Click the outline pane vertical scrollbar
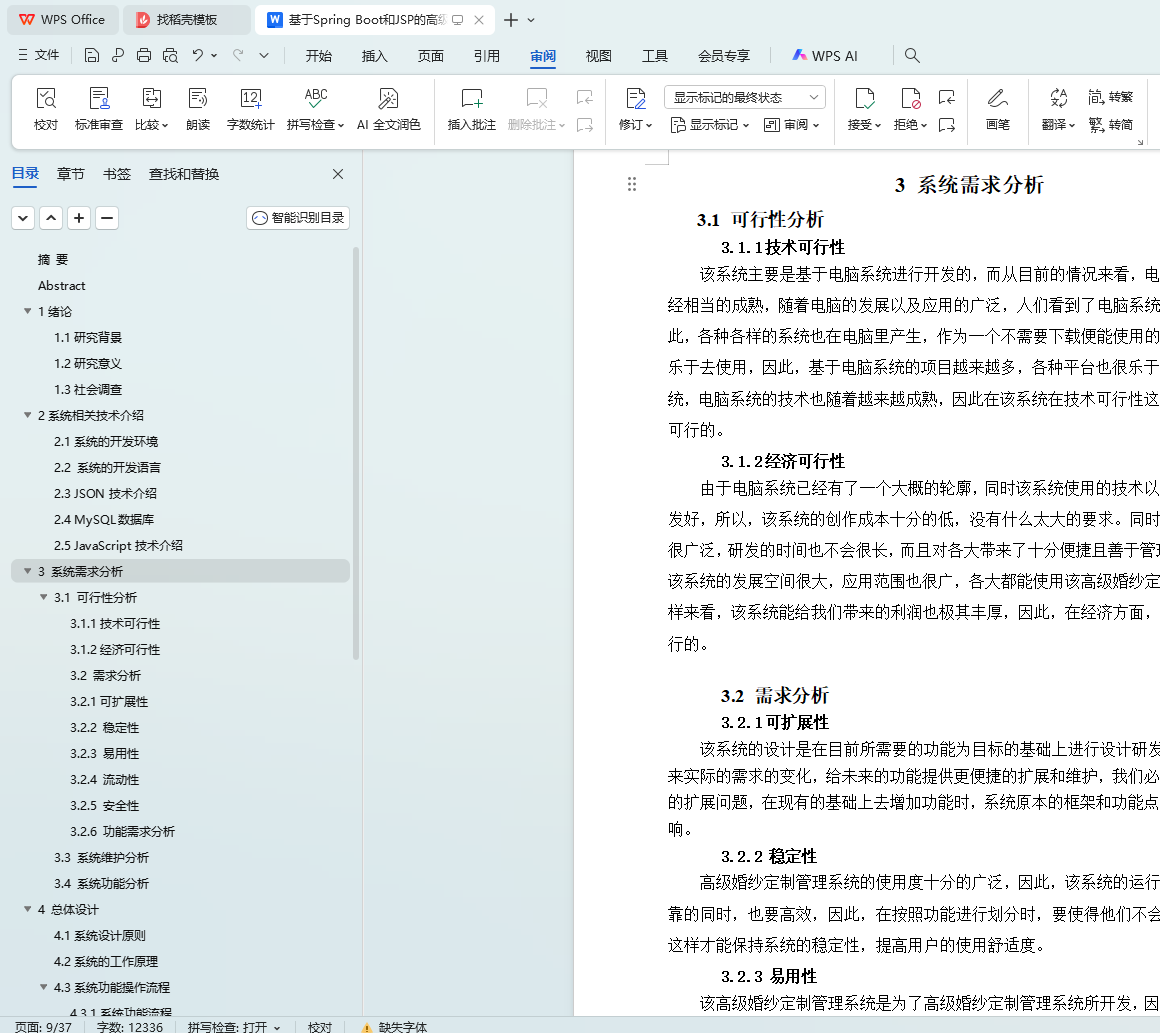 point(356,453)
